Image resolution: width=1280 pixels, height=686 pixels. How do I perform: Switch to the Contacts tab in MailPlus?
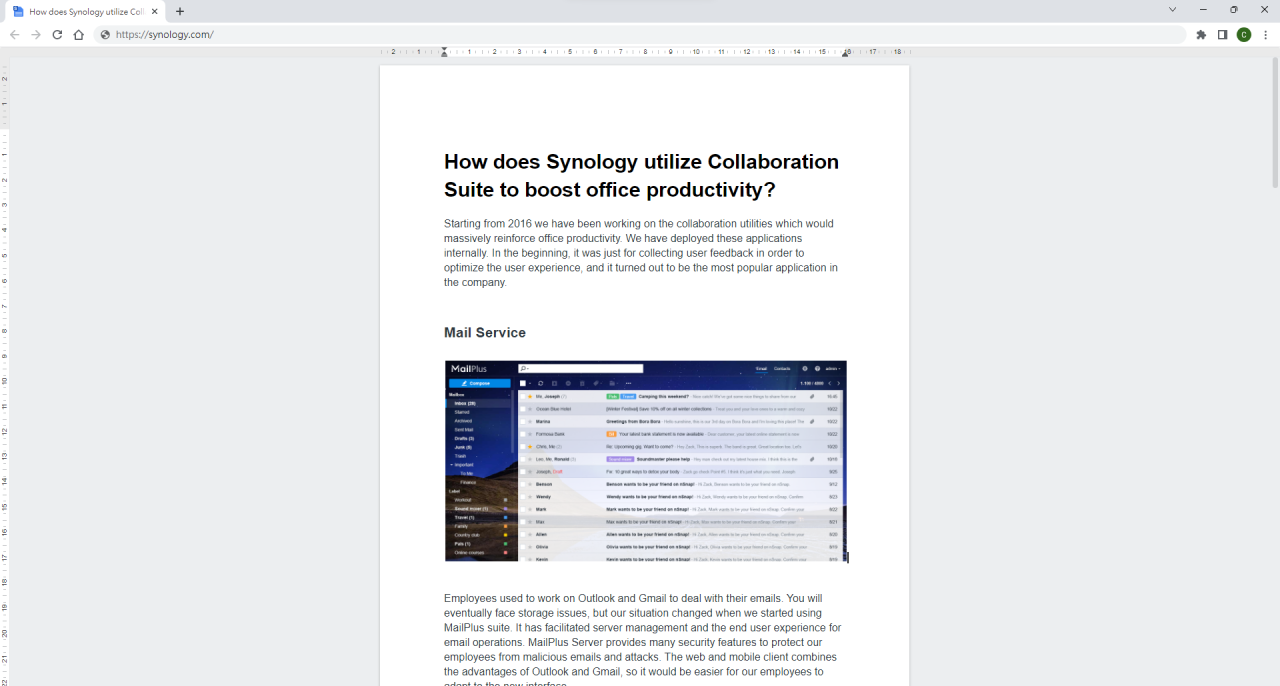781,368
